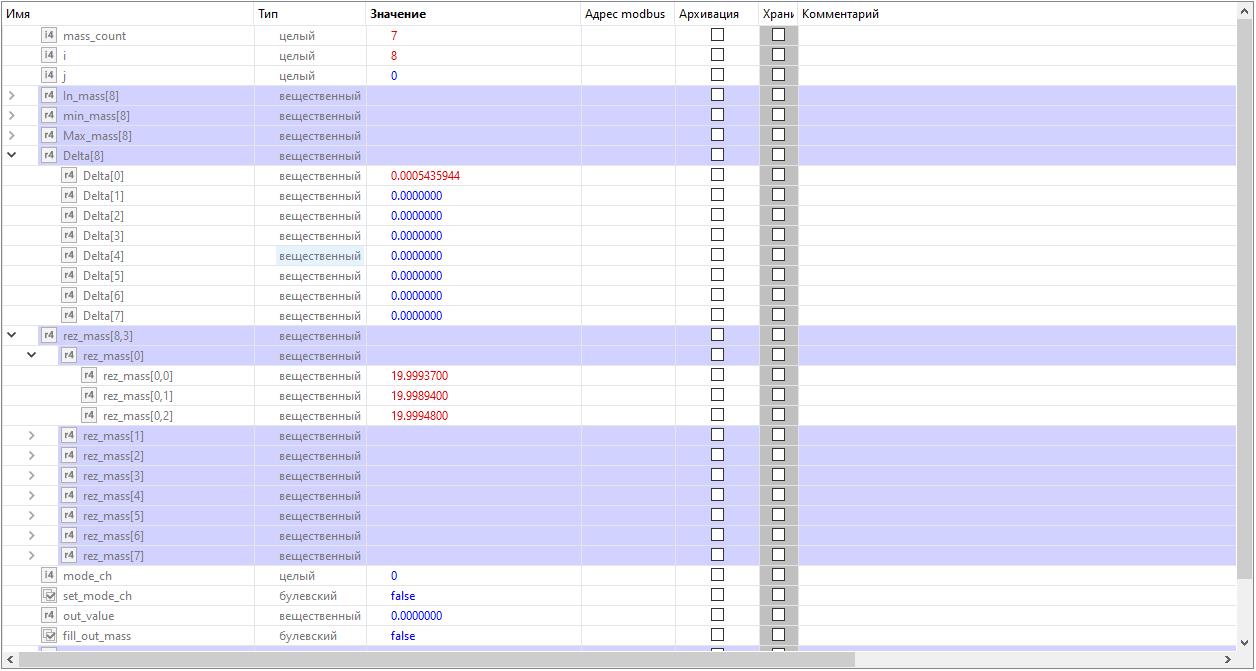Image resolution: width=1256 pixels, height=671 pixels.
Task: Click the i4 icon next to mass_count
Action: (x=49, y=35)
